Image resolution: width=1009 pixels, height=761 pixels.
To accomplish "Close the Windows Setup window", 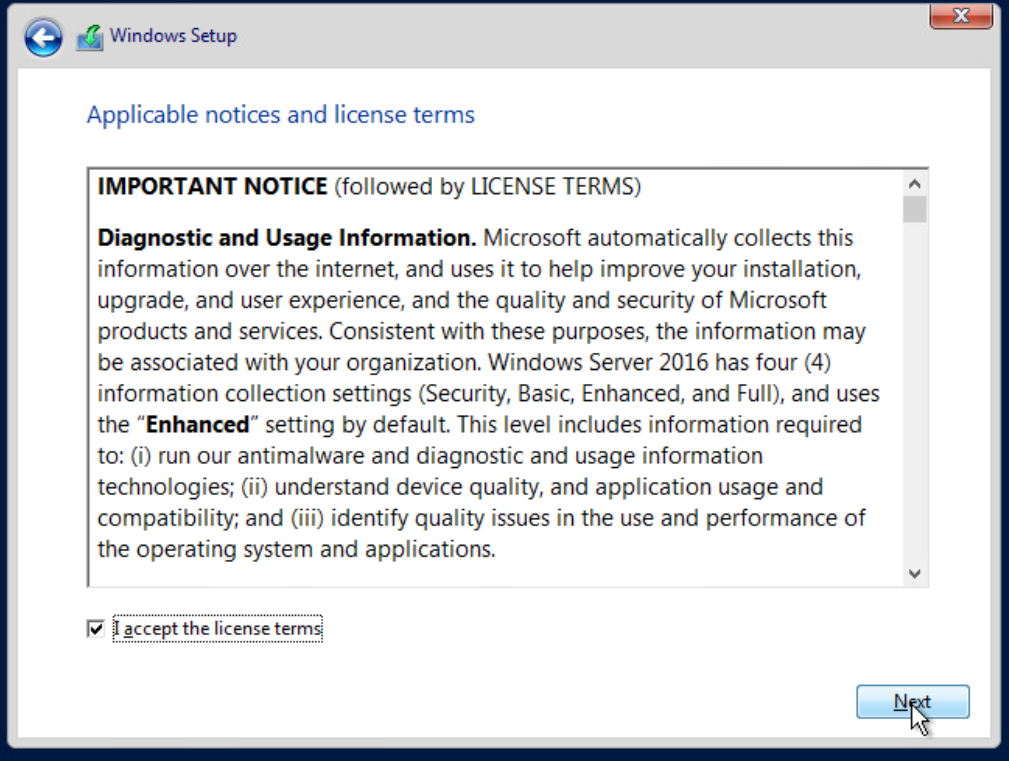I will (x=960, y=15).
